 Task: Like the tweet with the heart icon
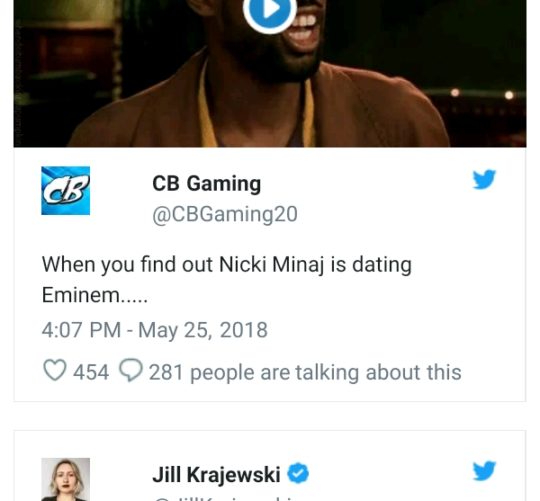pyautogui.click(x=55, y=370)
